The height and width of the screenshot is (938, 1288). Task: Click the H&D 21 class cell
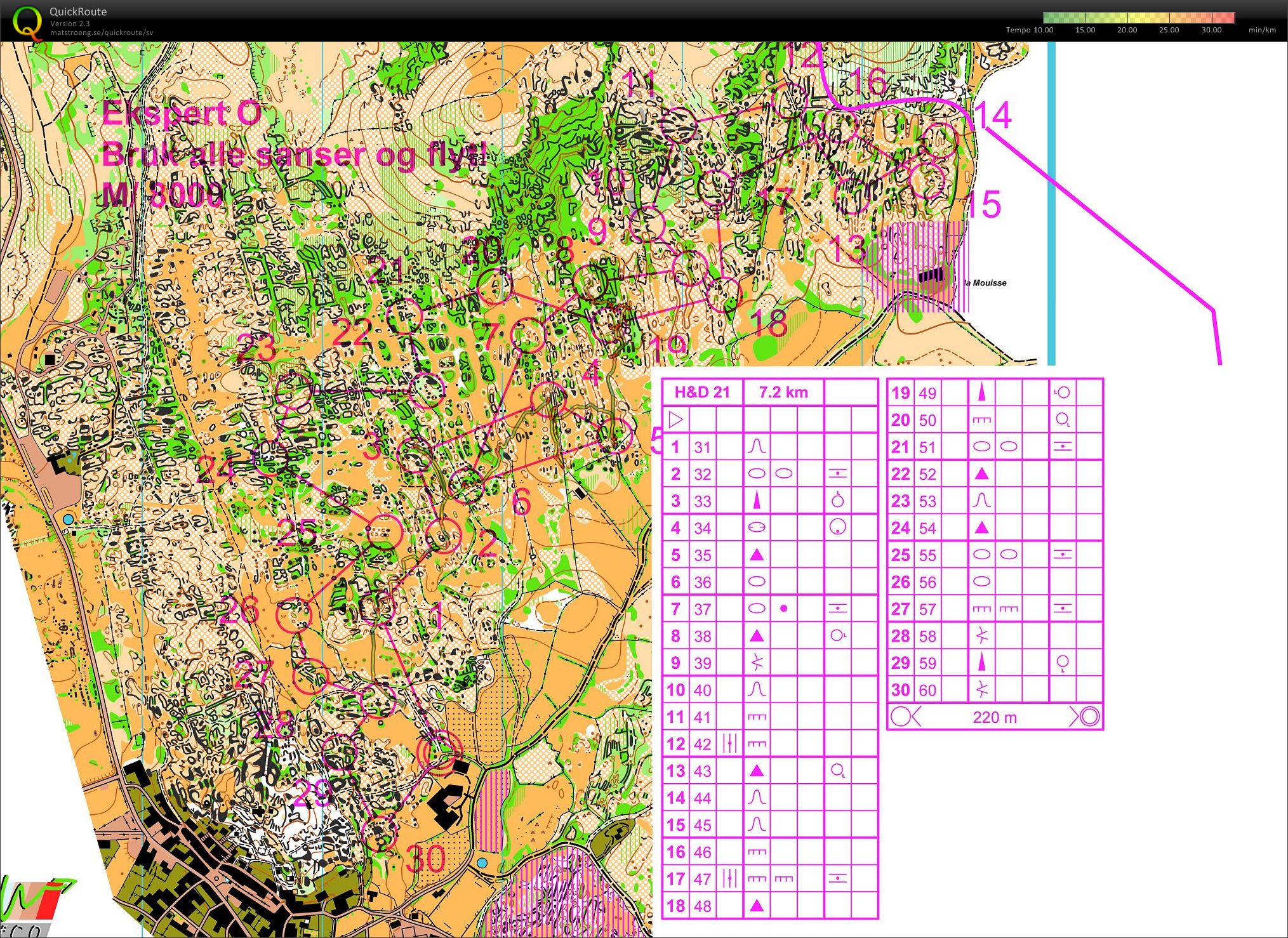coord(702,392)
